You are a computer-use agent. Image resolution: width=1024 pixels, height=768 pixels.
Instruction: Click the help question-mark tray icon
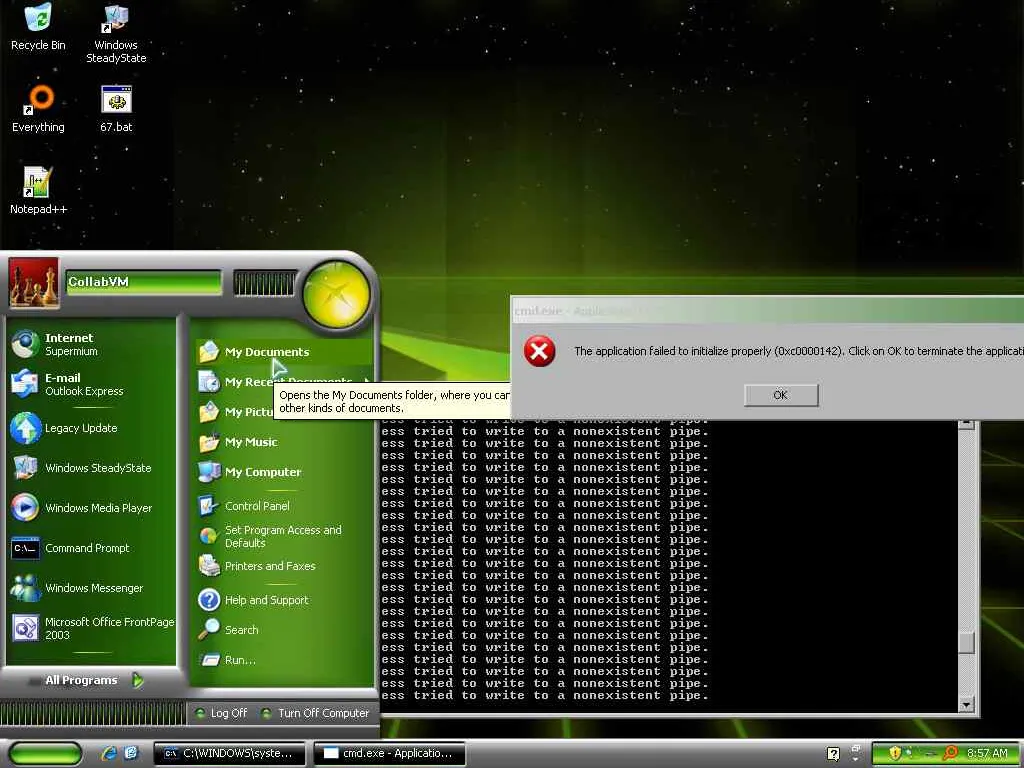(x=833, y=754)
